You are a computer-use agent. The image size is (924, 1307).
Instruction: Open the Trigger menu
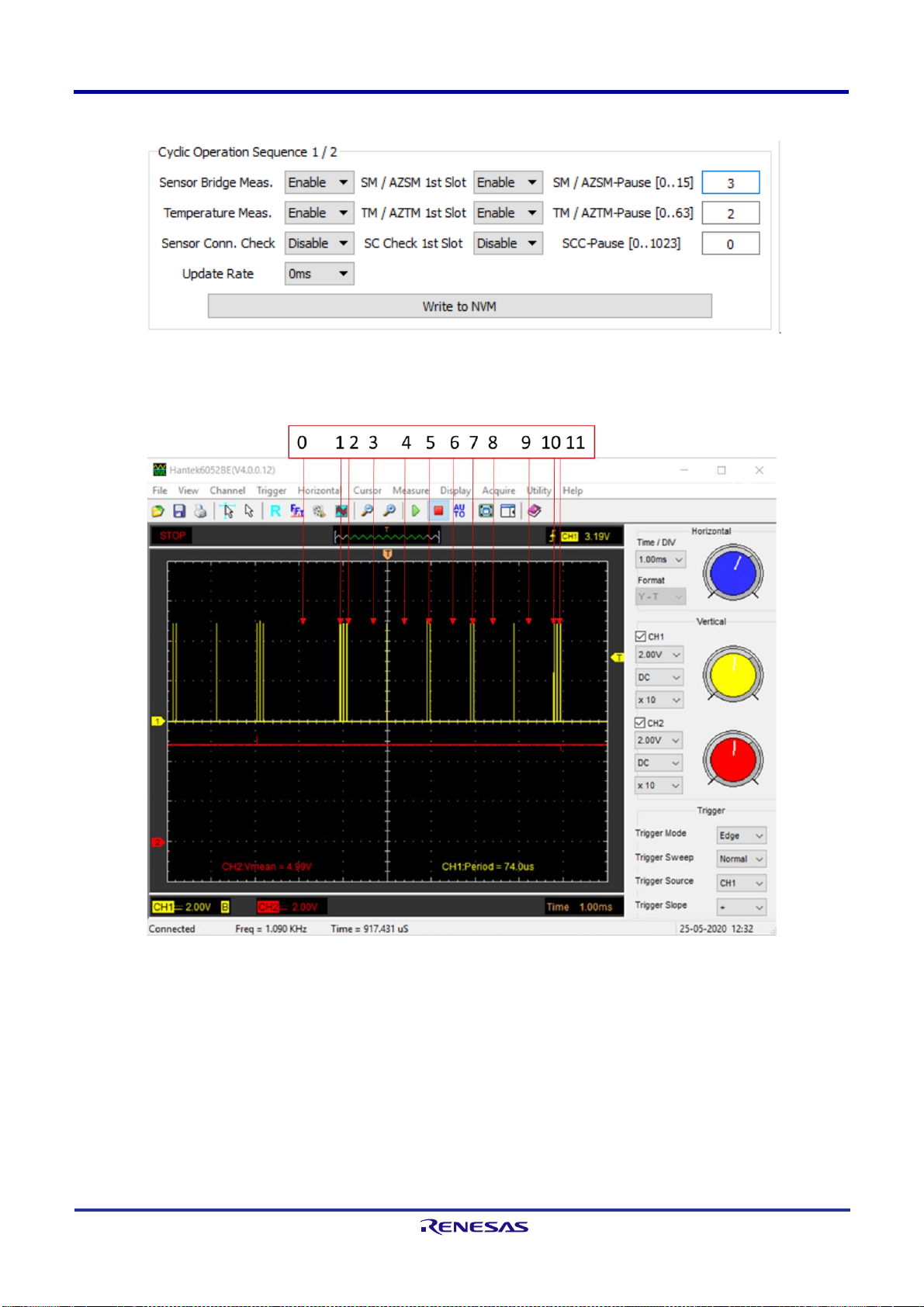(272, 490)
